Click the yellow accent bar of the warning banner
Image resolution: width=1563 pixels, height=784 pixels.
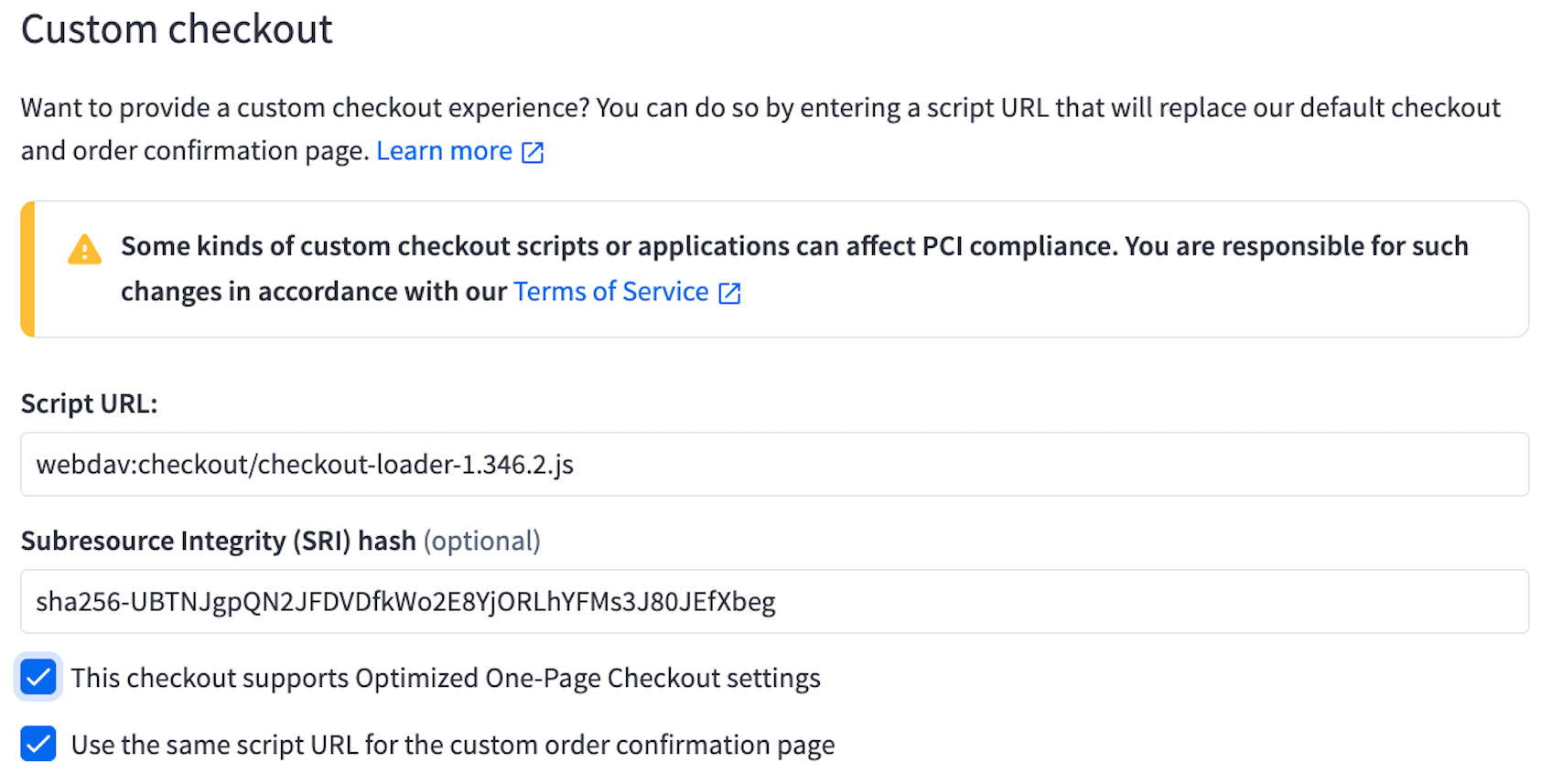click(28, 269)
